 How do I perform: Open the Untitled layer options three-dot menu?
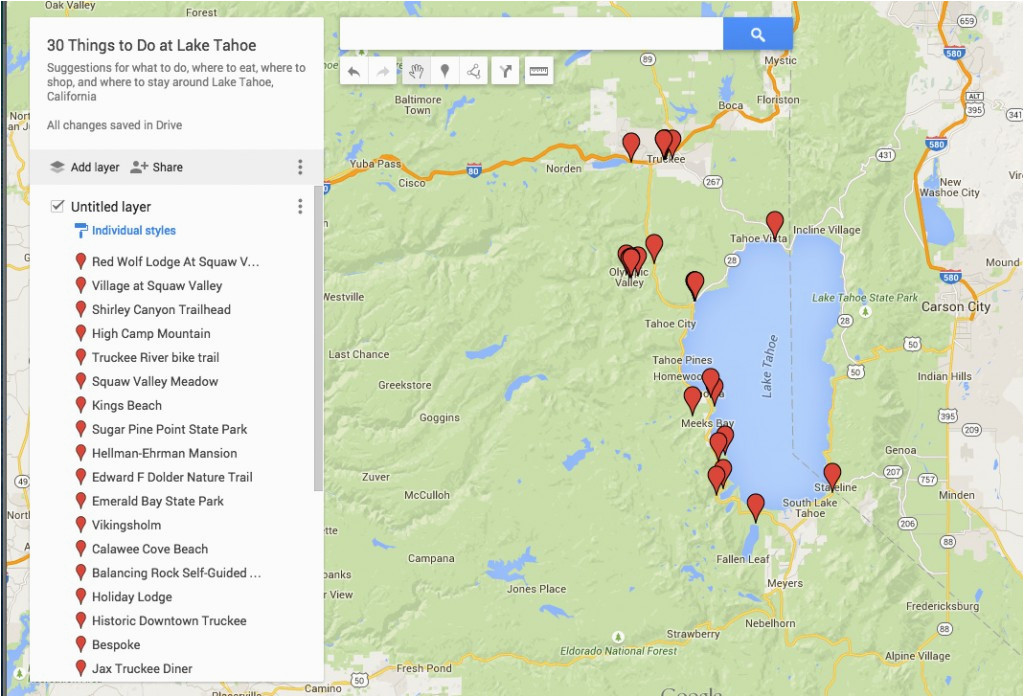pos(300,206)
